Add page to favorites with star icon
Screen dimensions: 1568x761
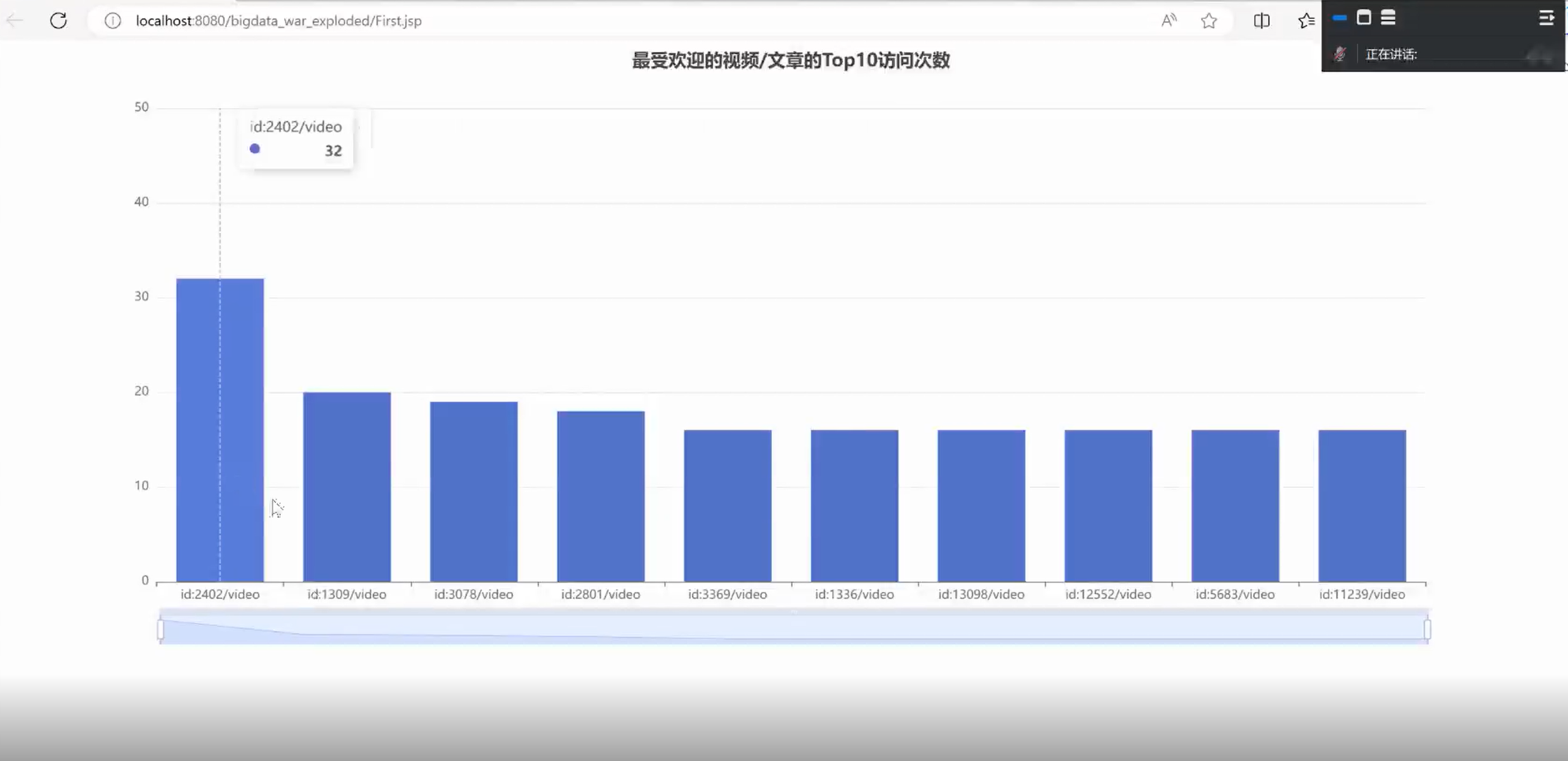click(x=1209, y=21)
